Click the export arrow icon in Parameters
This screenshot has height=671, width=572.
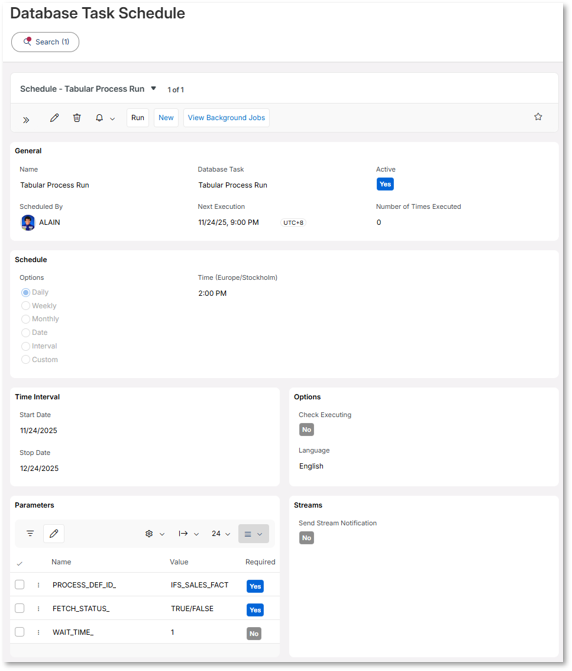tap(189, 534)
